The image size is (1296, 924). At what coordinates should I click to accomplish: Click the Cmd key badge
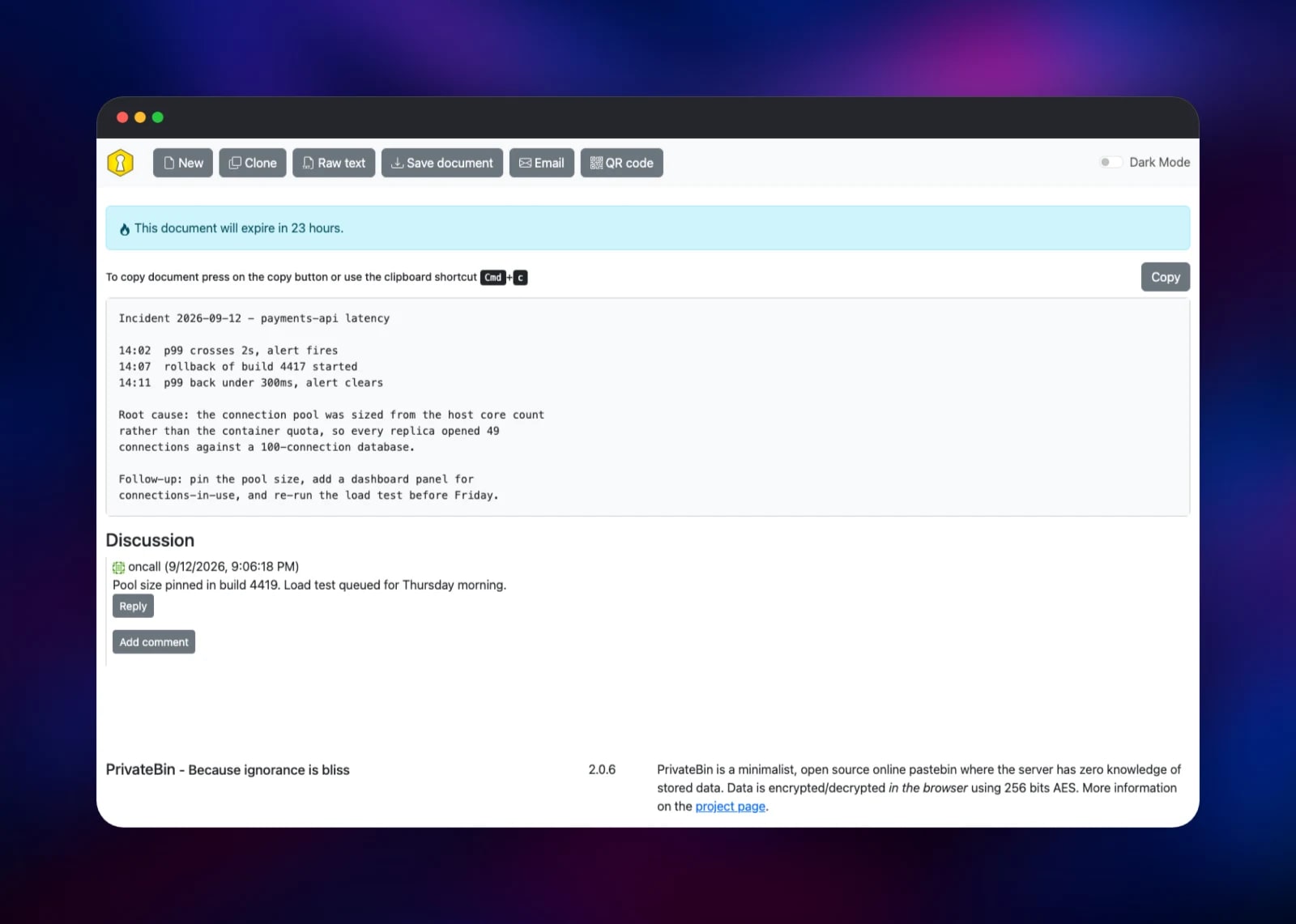493,278
